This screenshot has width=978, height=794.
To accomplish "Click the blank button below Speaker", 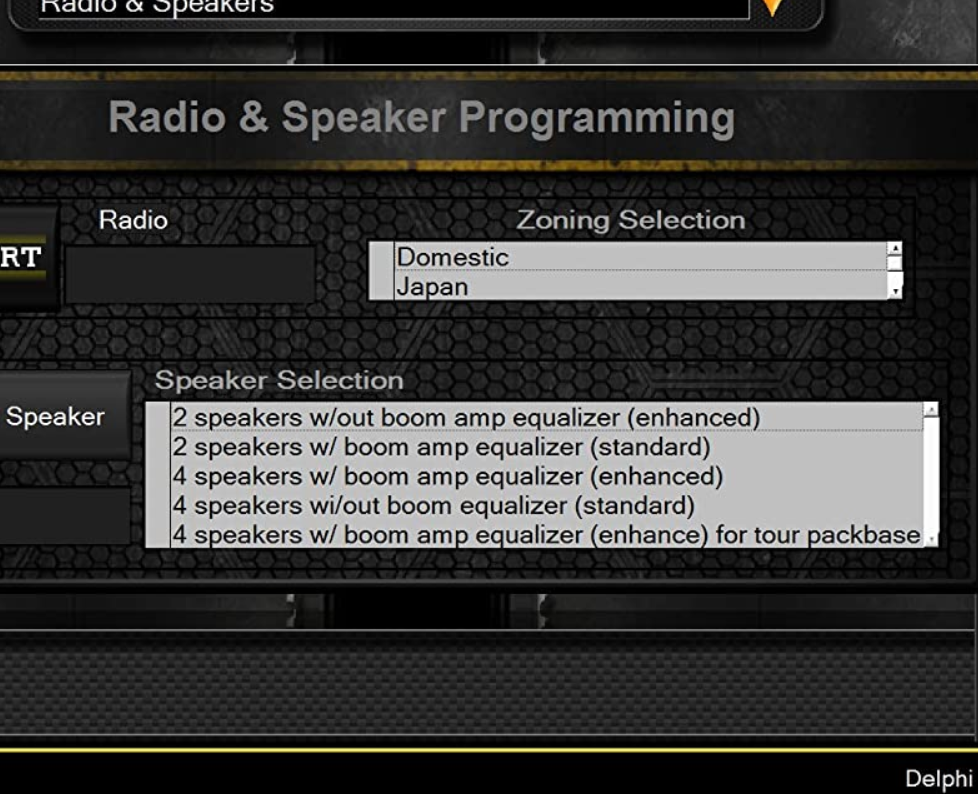I will pos(64,515).
